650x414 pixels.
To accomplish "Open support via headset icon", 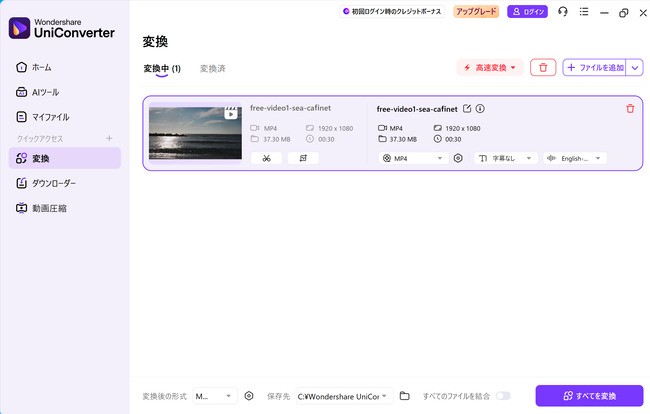I will (x=563, y=12).
